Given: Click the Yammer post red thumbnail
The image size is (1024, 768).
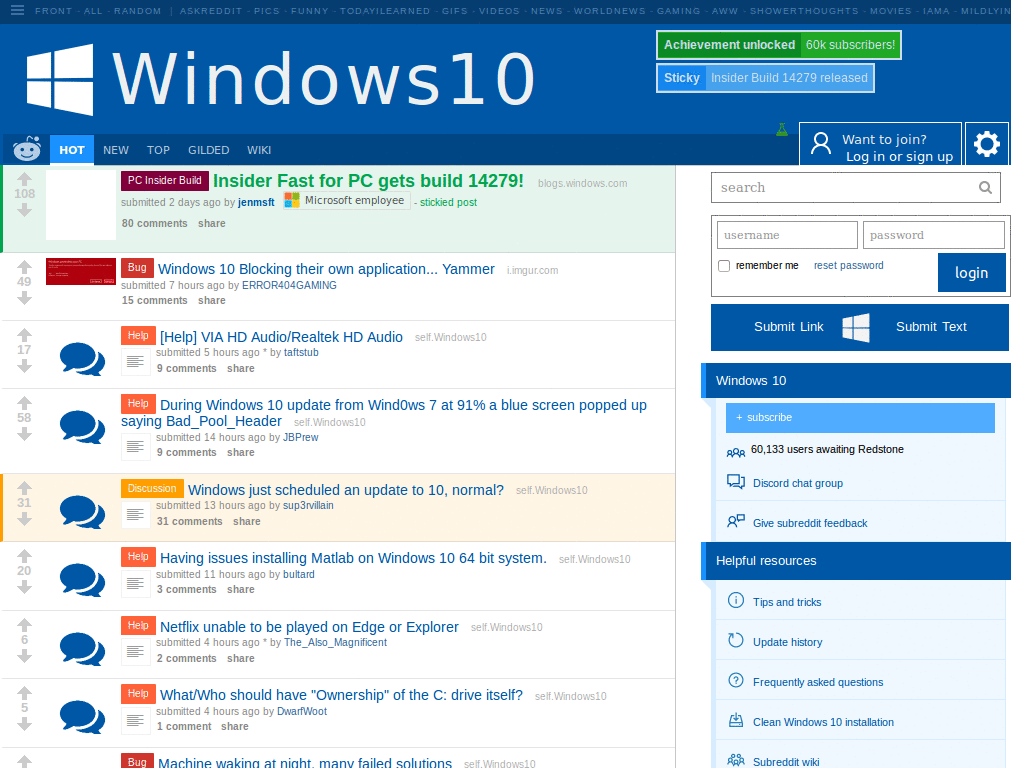Looking at the screenshot, I should tap(81, 271).
